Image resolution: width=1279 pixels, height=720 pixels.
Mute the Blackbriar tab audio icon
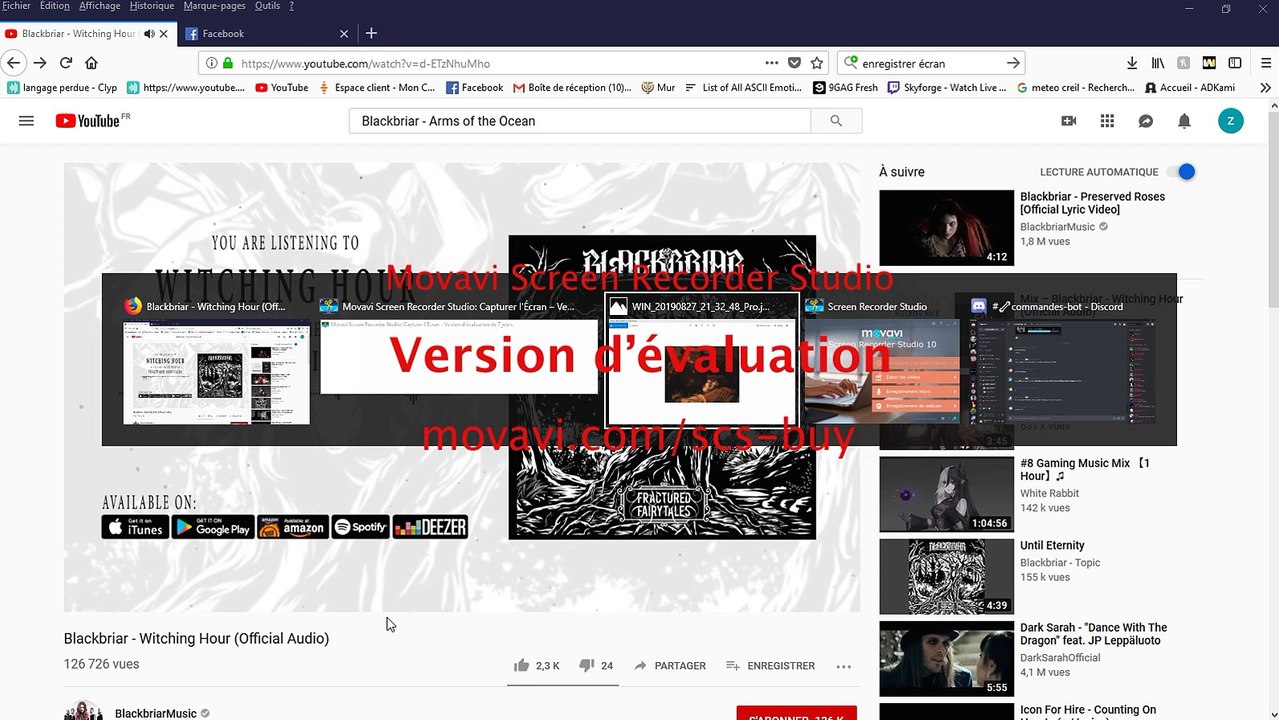(149, 33)
